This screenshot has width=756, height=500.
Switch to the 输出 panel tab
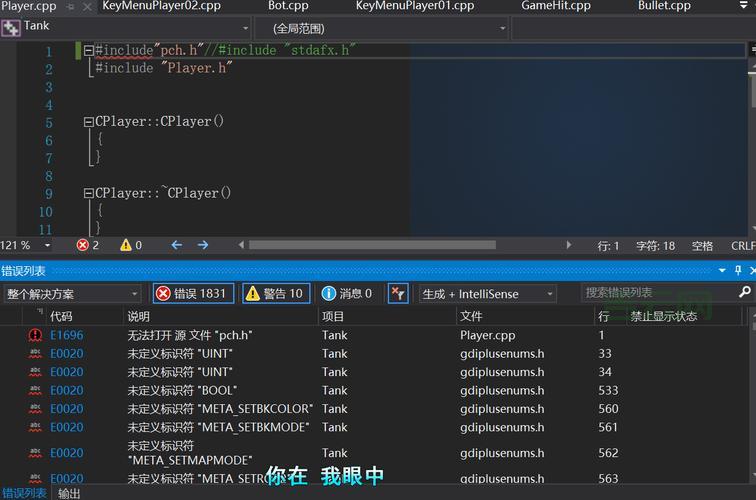click(x=69, y=493)
